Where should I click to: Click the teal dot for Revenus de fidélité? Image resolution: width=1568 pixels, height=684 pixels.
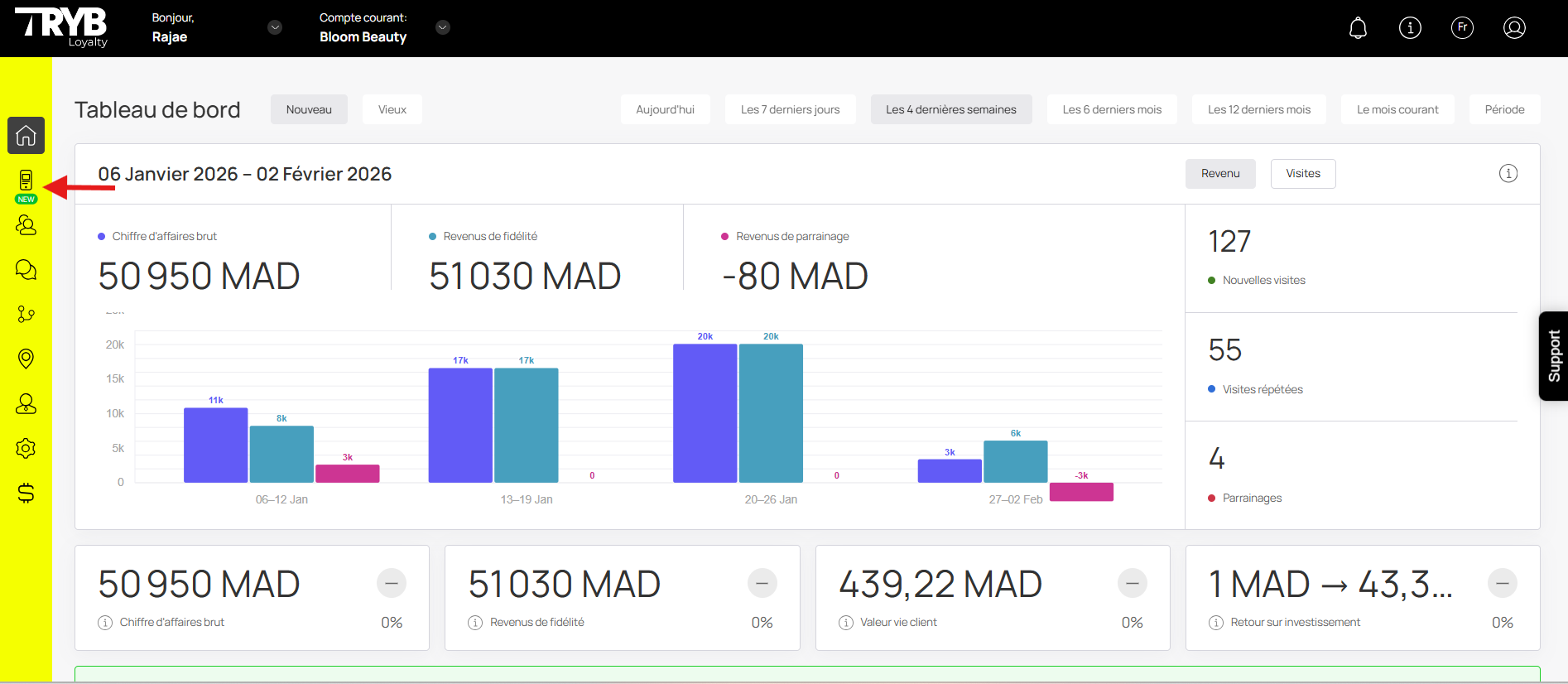[x=433, y=237]
